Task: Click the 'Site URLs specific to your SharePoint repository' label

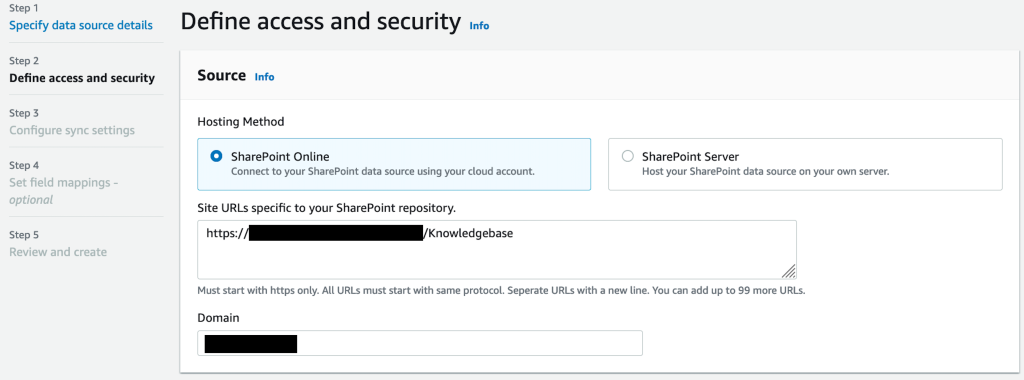Action: (x=327, y=208)
